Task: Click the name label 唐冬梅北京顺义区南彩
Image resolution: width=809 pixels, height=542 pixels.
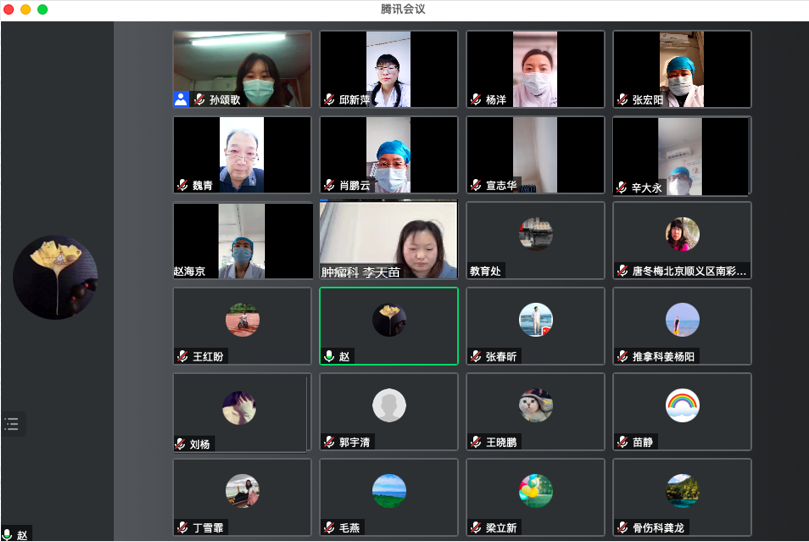Action: pos(688,271)
